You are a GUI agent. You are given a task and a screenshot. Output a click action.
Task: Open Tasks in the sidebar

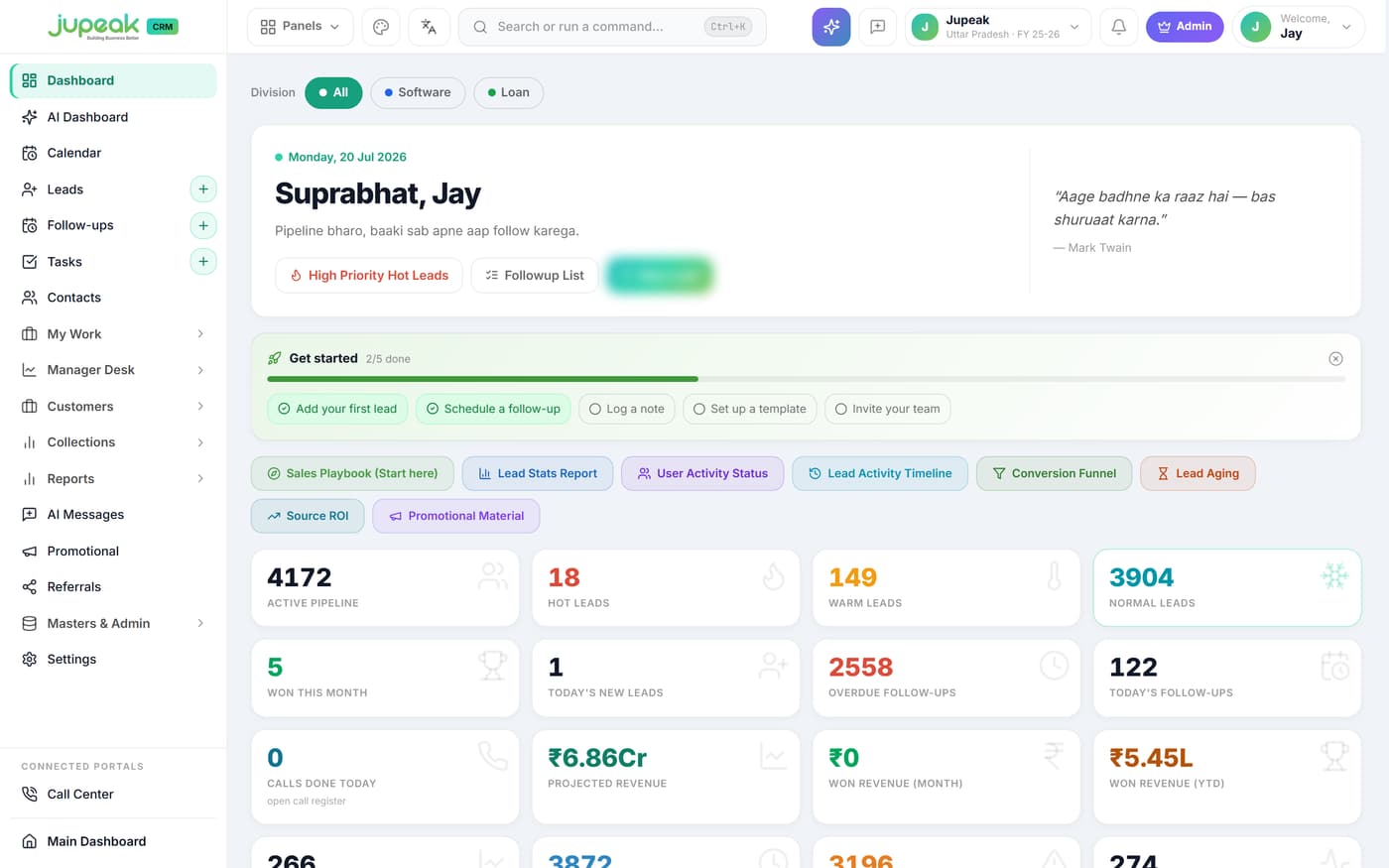[x=64, y=262]
